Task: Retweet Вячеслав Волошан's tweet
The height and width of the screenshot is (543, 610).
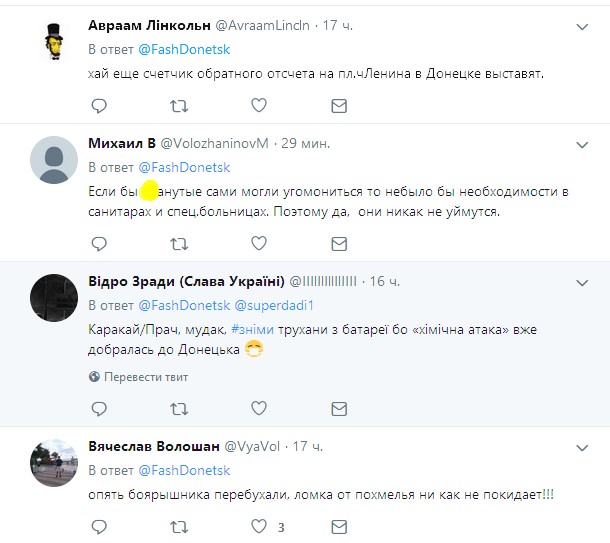Action: pyautogui.click(x=179, y=526)
